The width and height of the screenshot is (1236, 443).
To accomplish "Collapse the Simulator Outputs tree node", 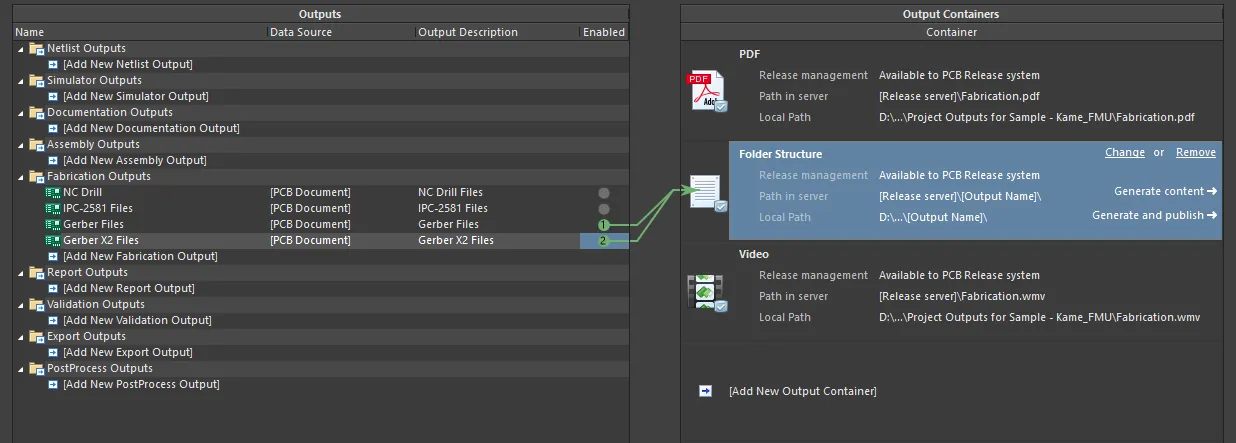I will click(22, 81).
